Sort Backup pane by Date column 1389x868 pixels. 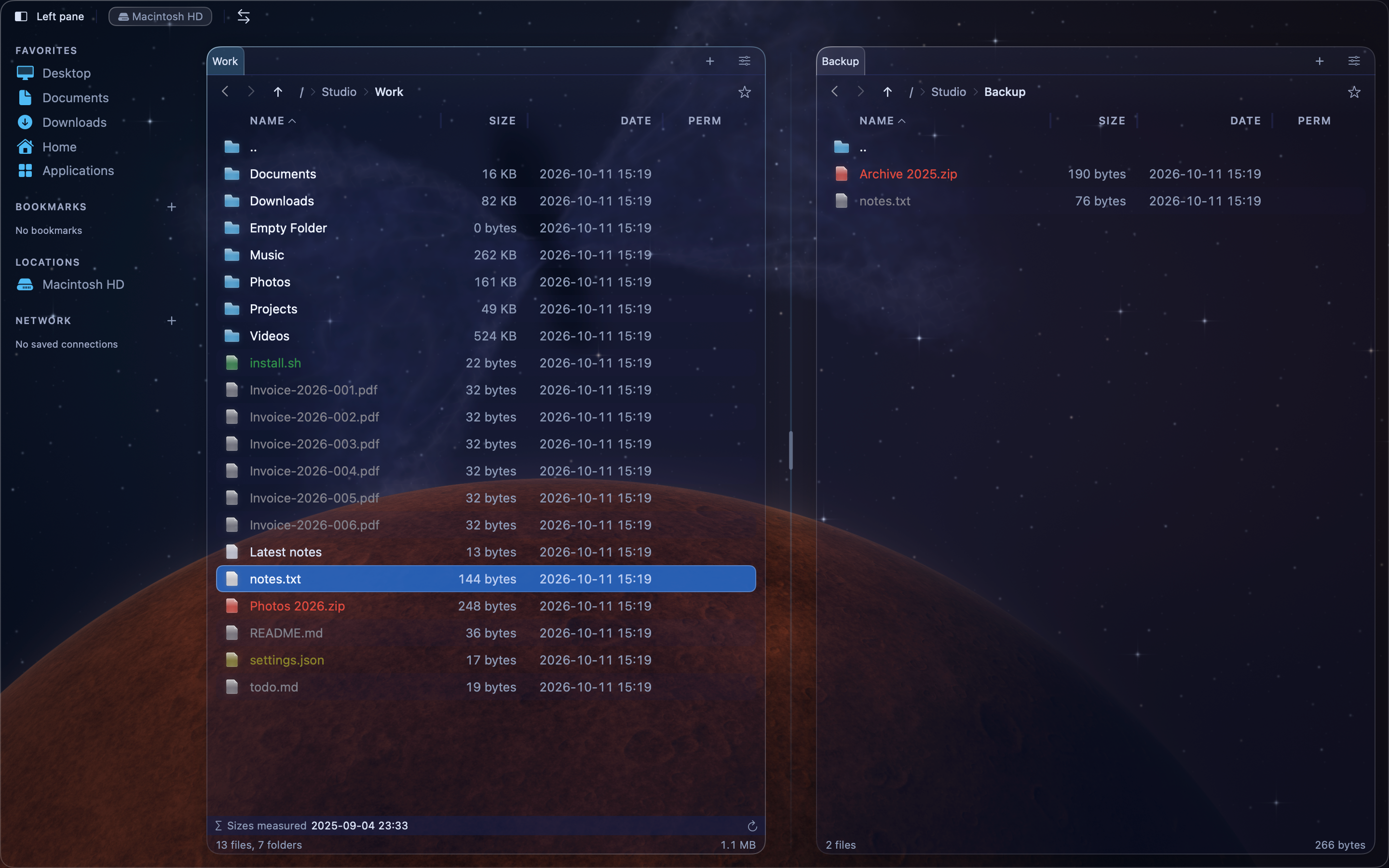coord(1245,121)
